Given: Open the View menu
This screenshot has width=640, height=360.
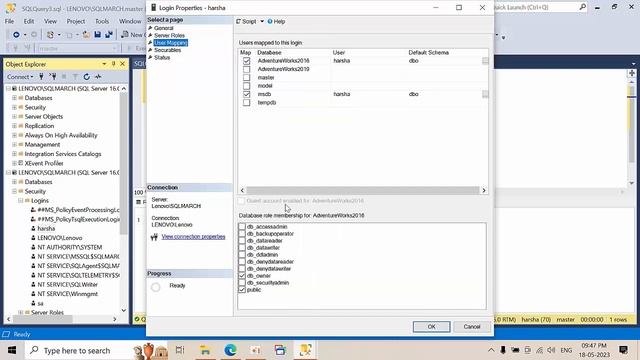Looking at the screenshot, I should click(x=50, y=21).
